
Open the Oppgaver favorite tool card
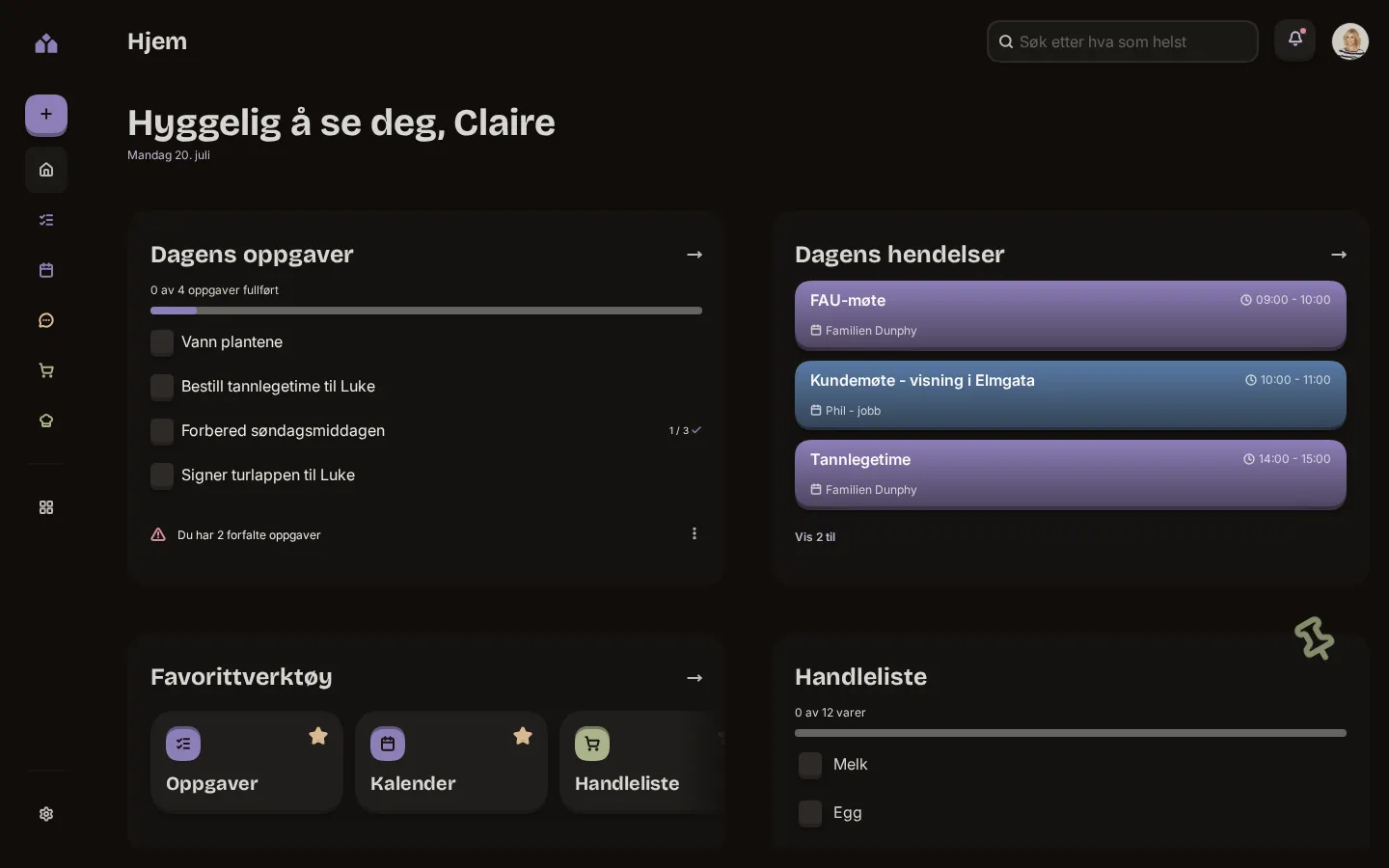click(247, 762)
